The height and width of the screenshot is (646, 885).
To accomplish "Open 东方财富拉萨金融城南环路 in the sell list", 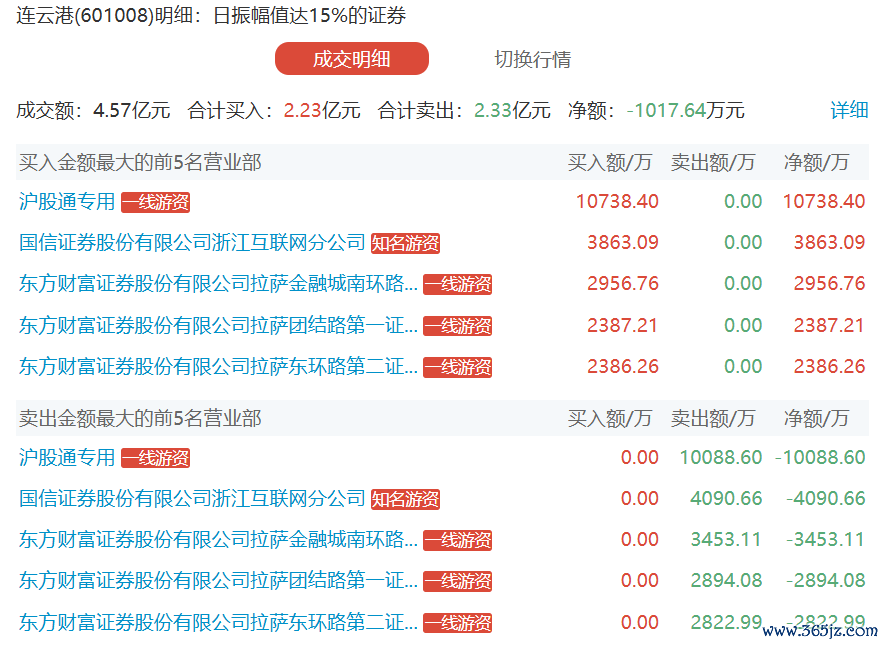I will click(218, 540).
